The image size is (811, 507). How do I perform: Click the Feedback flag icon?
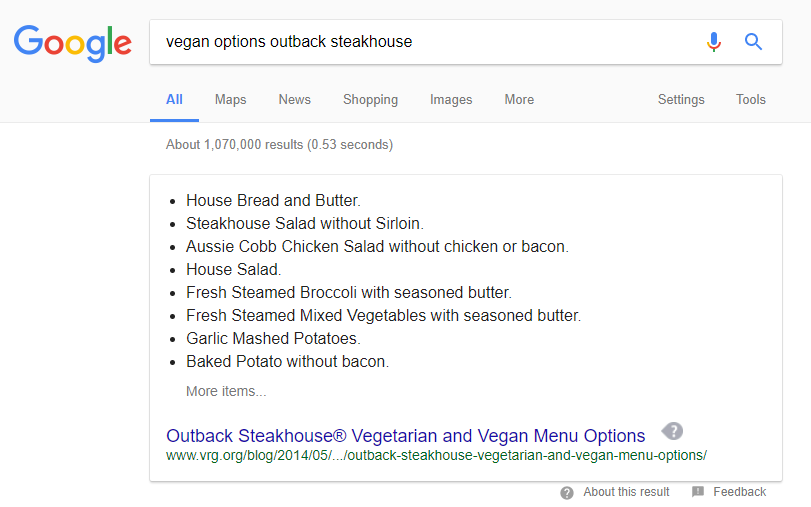click(x=698, y=491)
